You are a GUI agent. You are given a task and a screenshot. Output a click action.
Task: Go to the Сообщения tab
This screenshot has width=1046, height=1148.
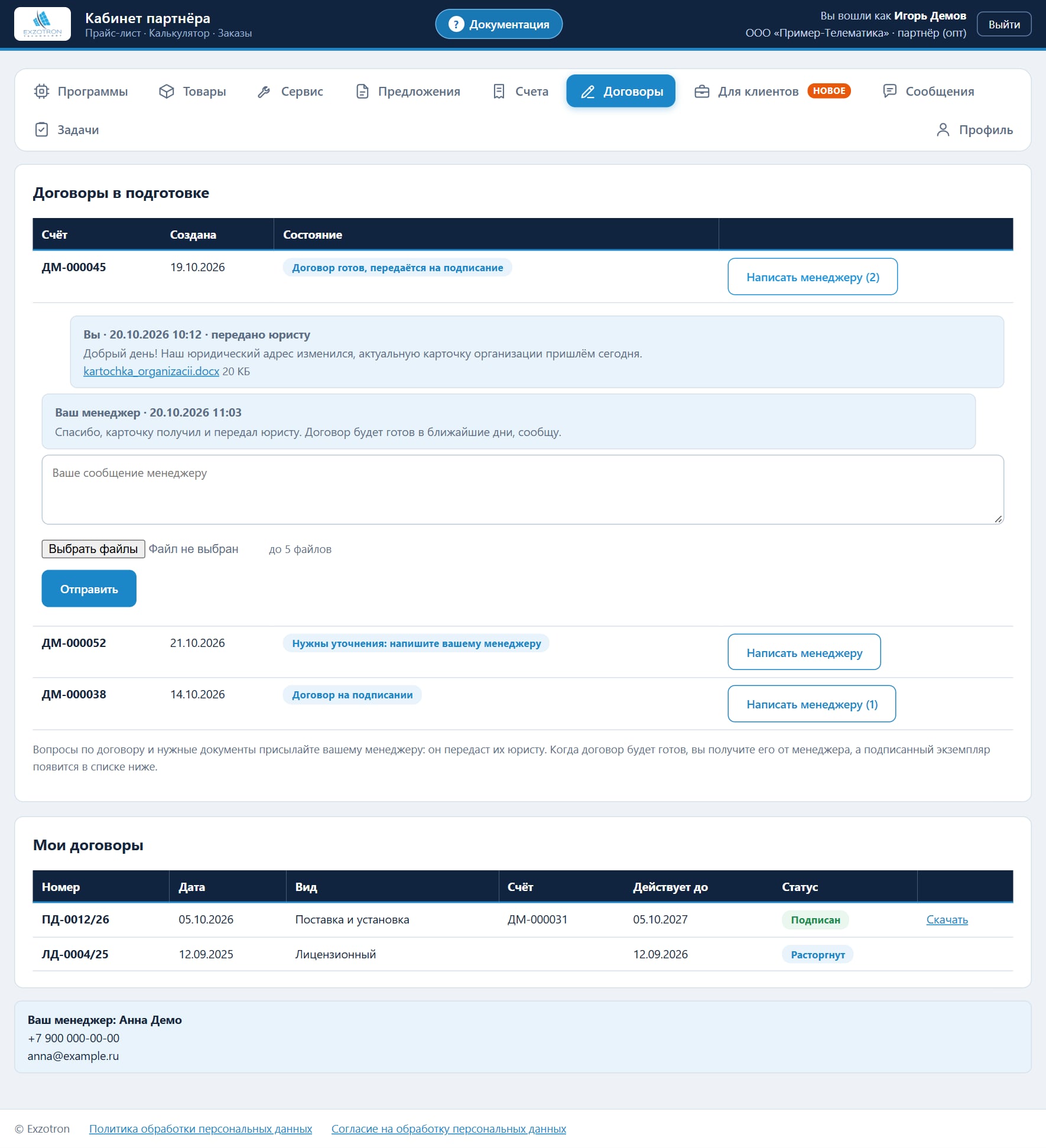coord(928,92)
